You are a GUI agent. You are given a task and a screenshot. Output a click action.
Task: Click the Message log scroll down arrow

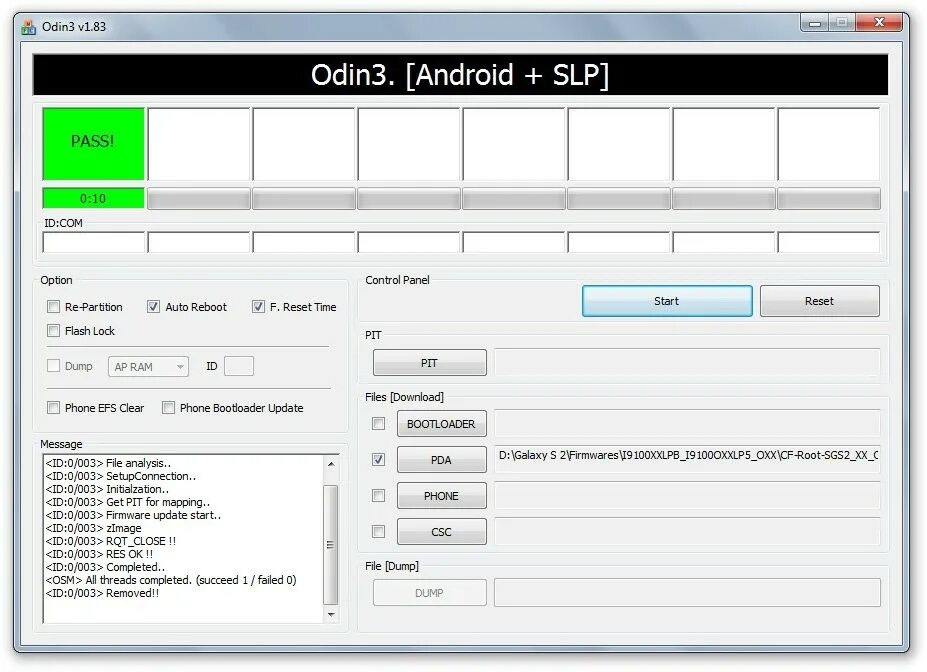click(331, 615)
